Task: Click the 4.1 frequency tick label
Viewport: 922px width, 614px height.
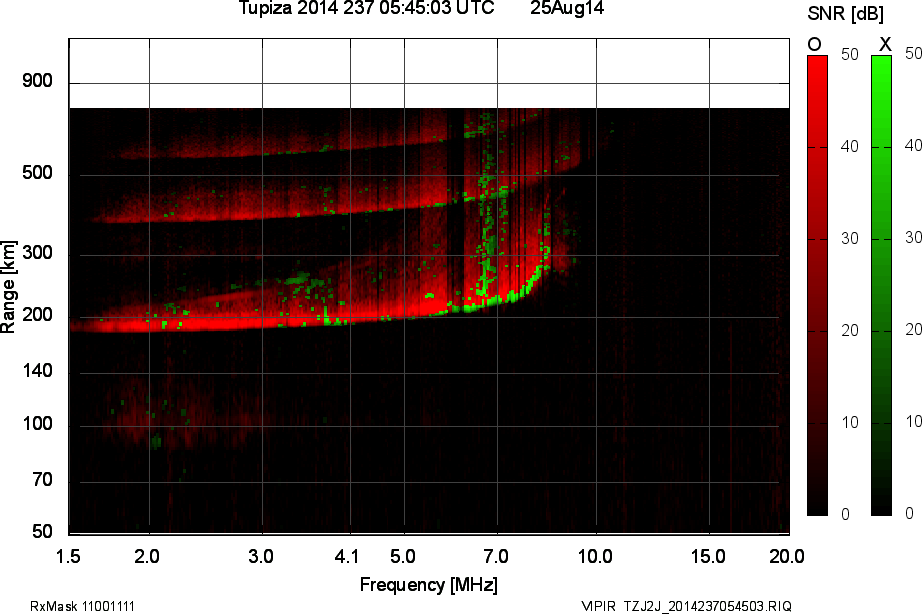Action: tap(346, 556)
